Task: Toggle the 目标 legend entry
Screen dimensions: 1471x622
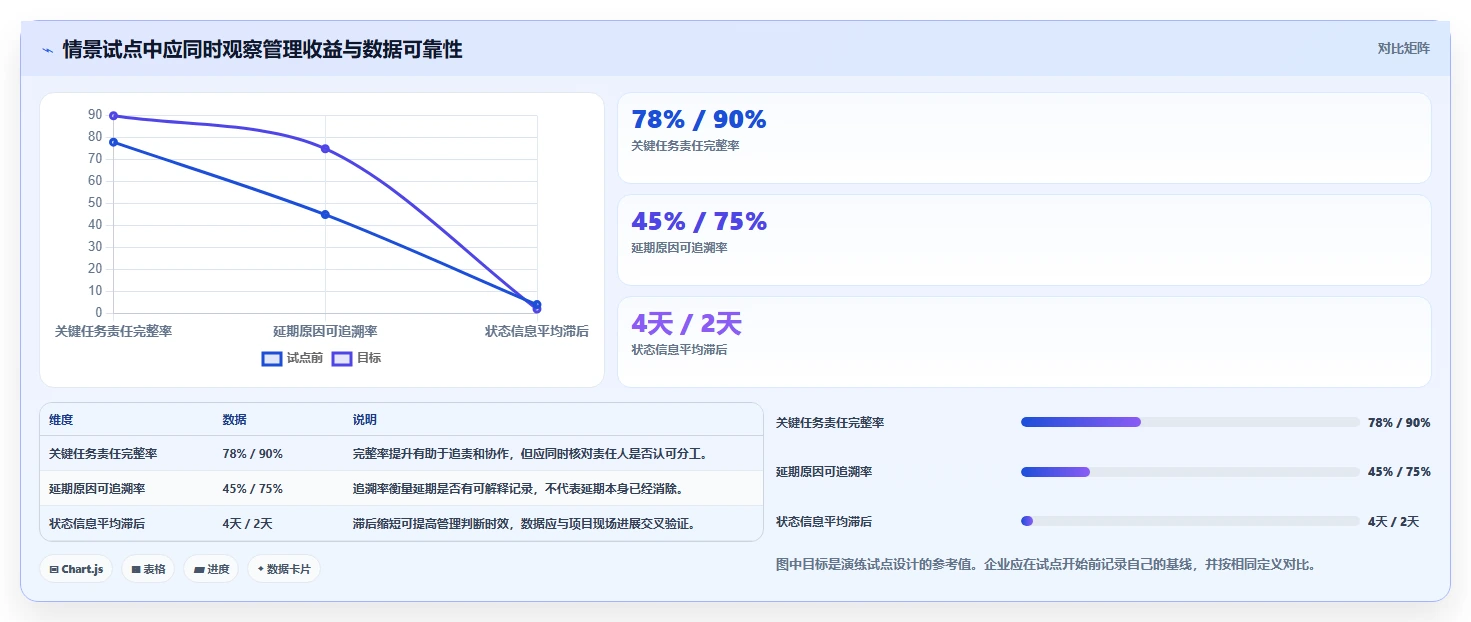Action: pos(356,358)
